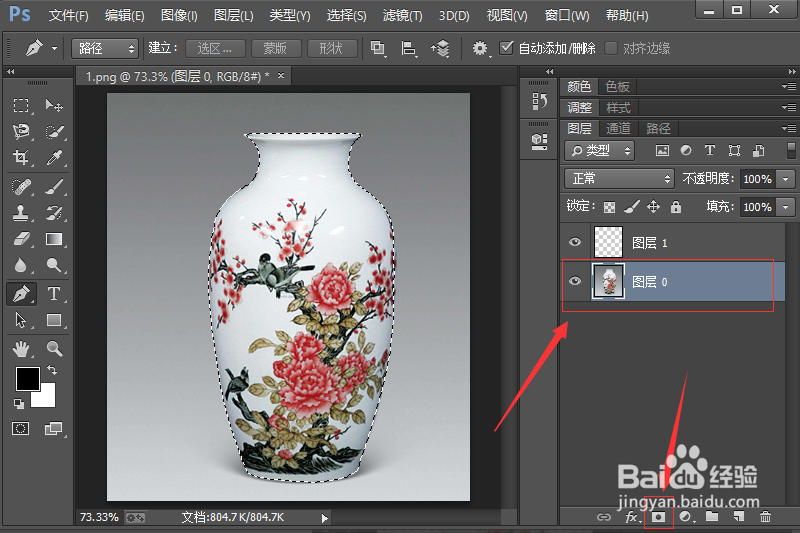Select the Rectangular Marquee tool
Screen dimensions: 800x533
tap(21, 105)
